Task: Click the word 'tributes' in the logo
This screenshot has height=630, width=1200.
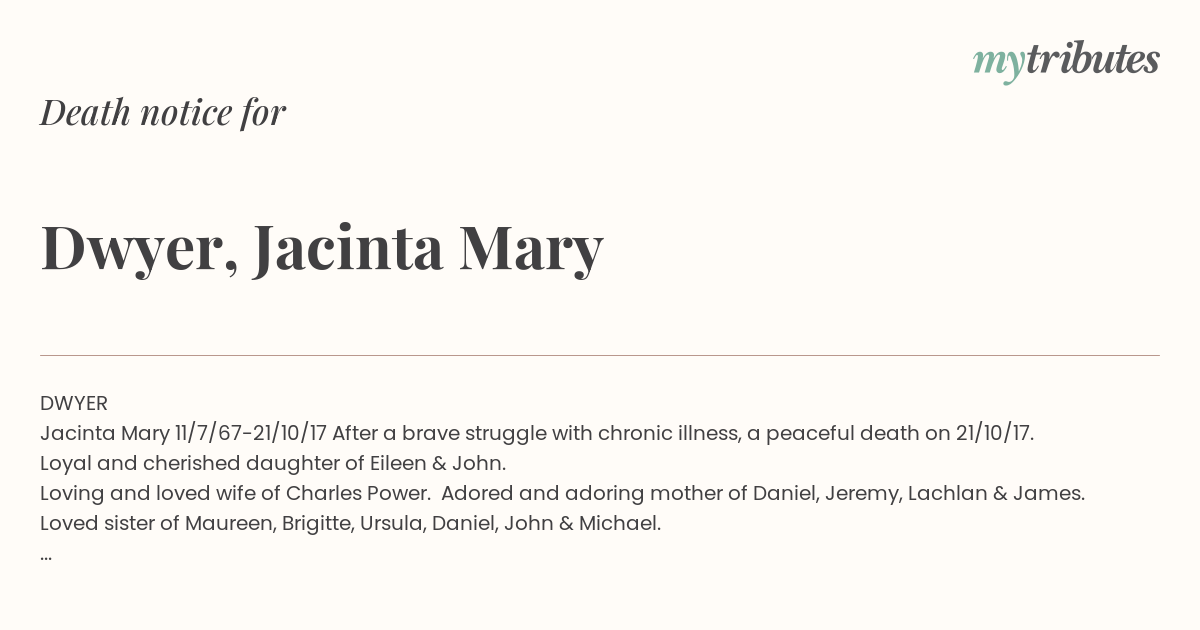Action: point(1092,60)
